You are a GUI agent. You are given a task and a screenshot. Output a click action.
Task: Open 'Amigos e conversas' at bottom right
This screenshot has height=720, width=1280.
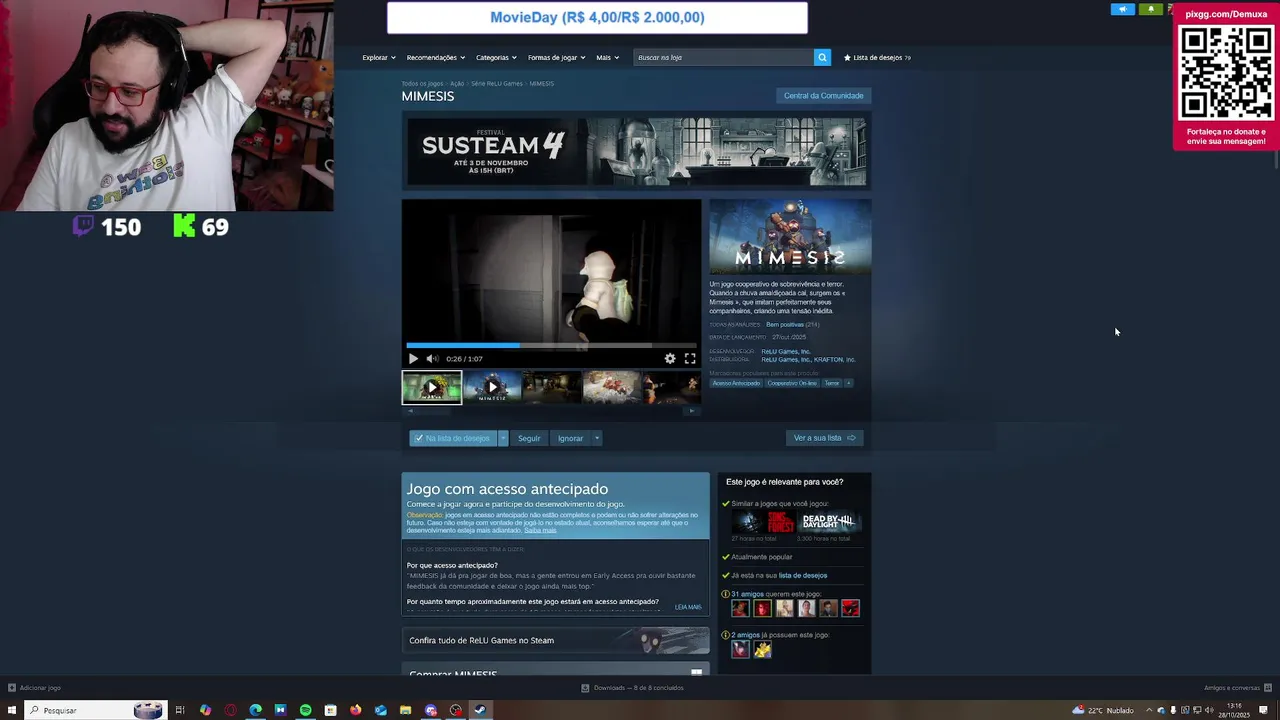point(1236,688)
